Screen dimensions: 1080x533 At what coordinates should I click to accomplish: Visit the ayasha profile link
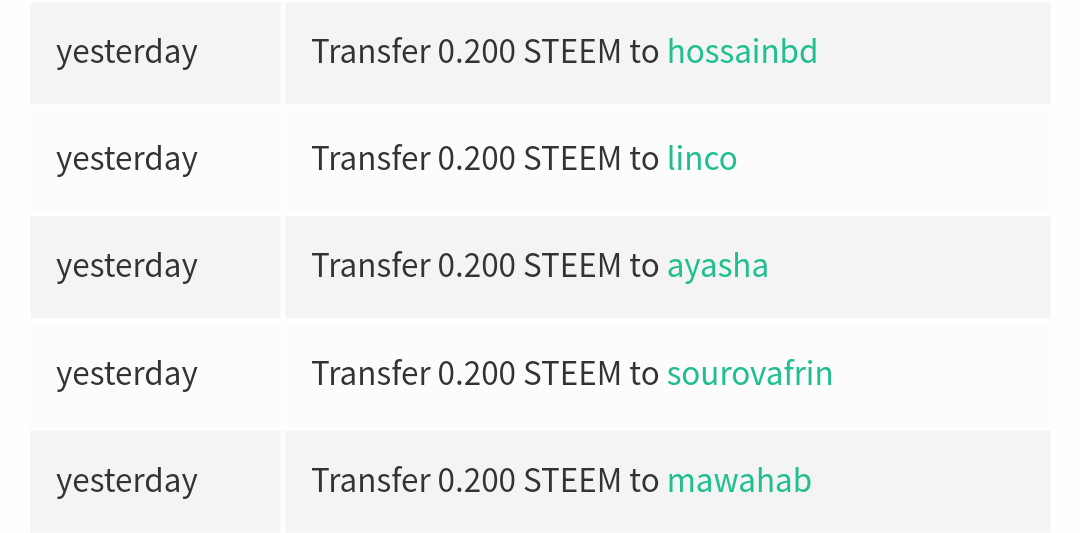tap(717, 266)
